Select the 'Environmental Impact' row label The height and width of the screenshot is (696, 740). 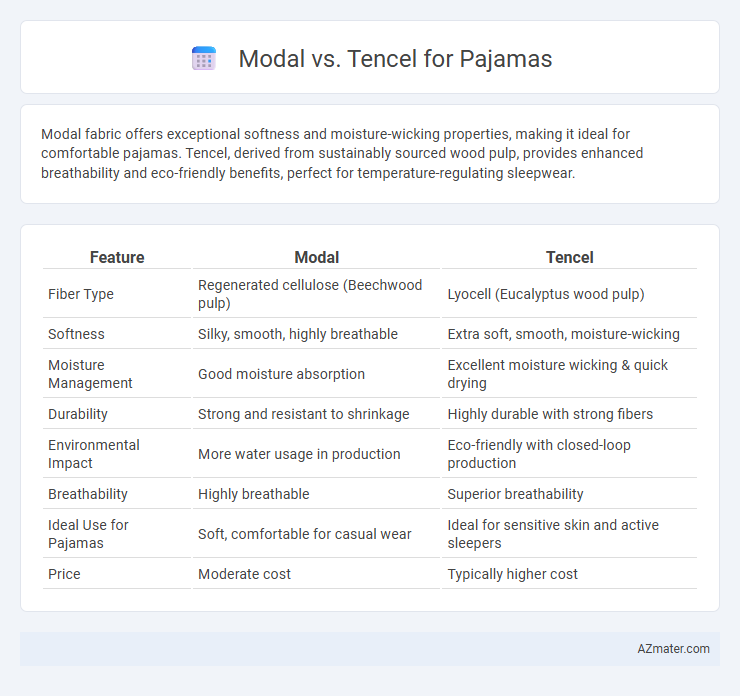94,454
